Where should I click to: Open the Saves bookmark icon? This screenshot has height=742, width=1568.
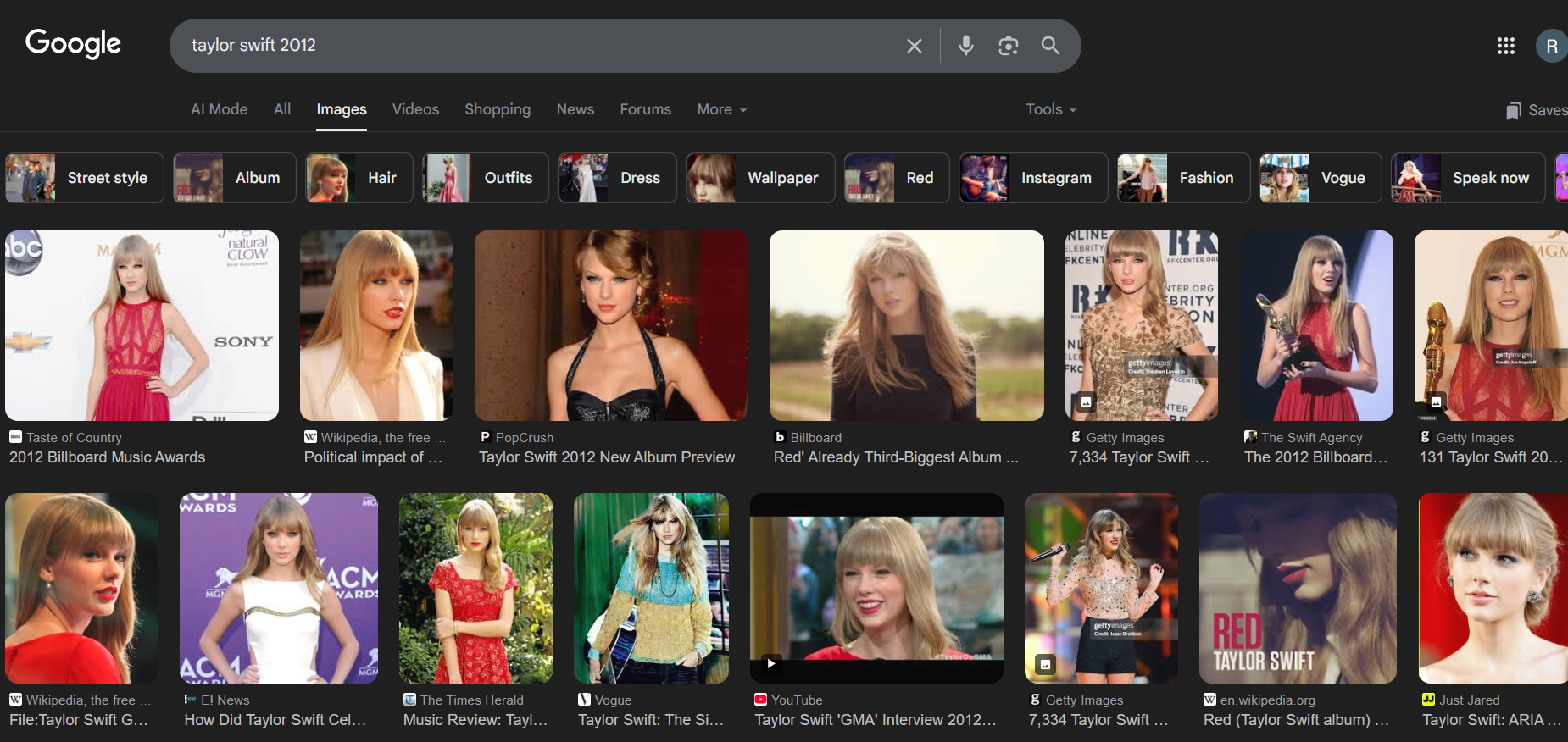[1514, 111]
